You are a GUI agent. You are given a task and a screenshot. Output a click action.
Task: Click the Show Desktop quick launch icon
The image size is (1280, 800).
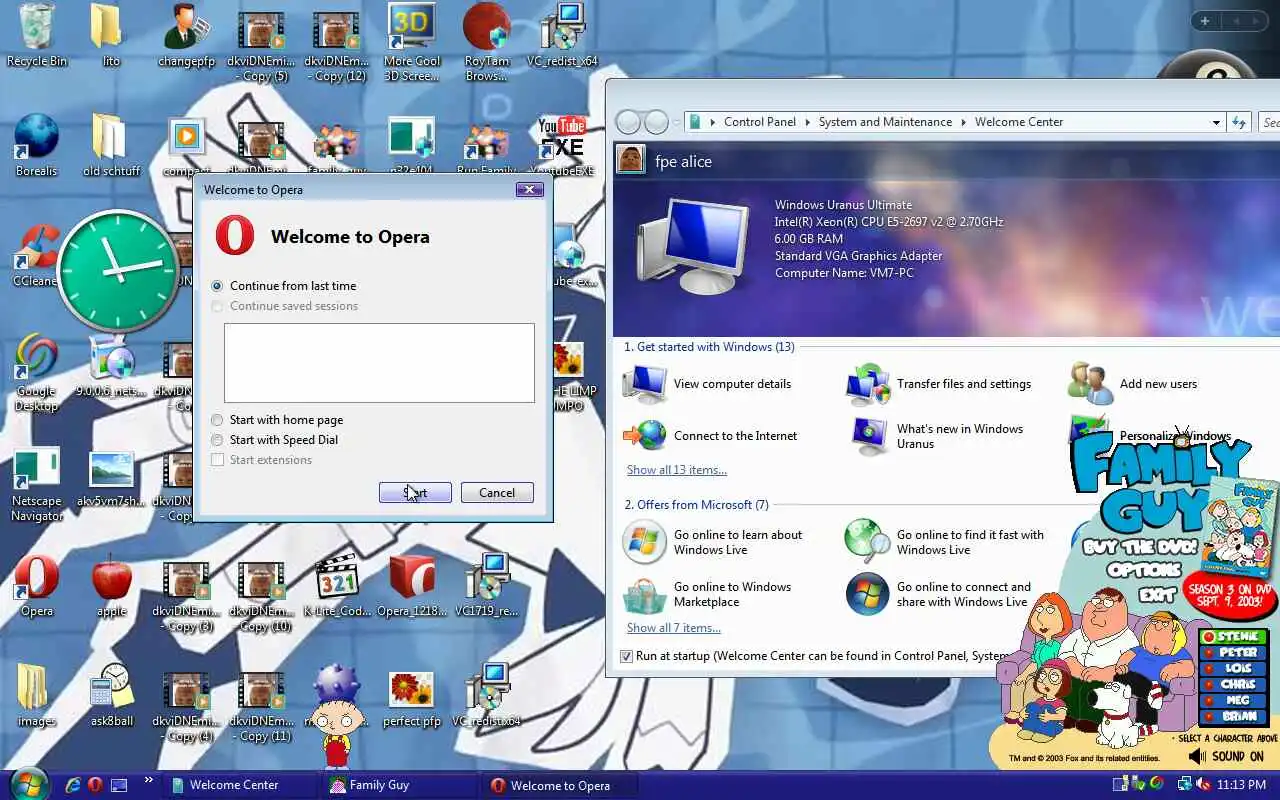point(119,785)
